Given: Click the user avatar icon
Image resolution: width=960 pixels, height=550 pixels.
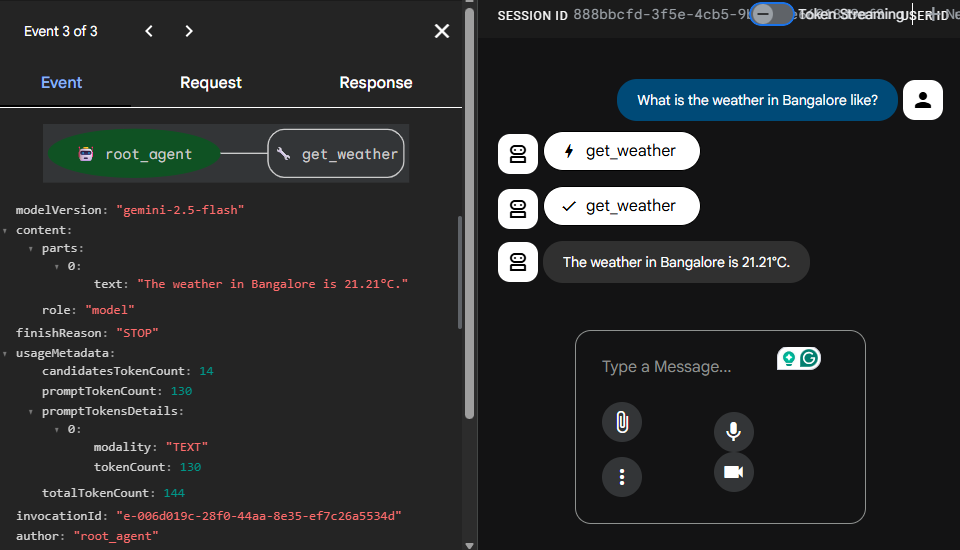Looking at the screenshot, I should pos(922,100).
